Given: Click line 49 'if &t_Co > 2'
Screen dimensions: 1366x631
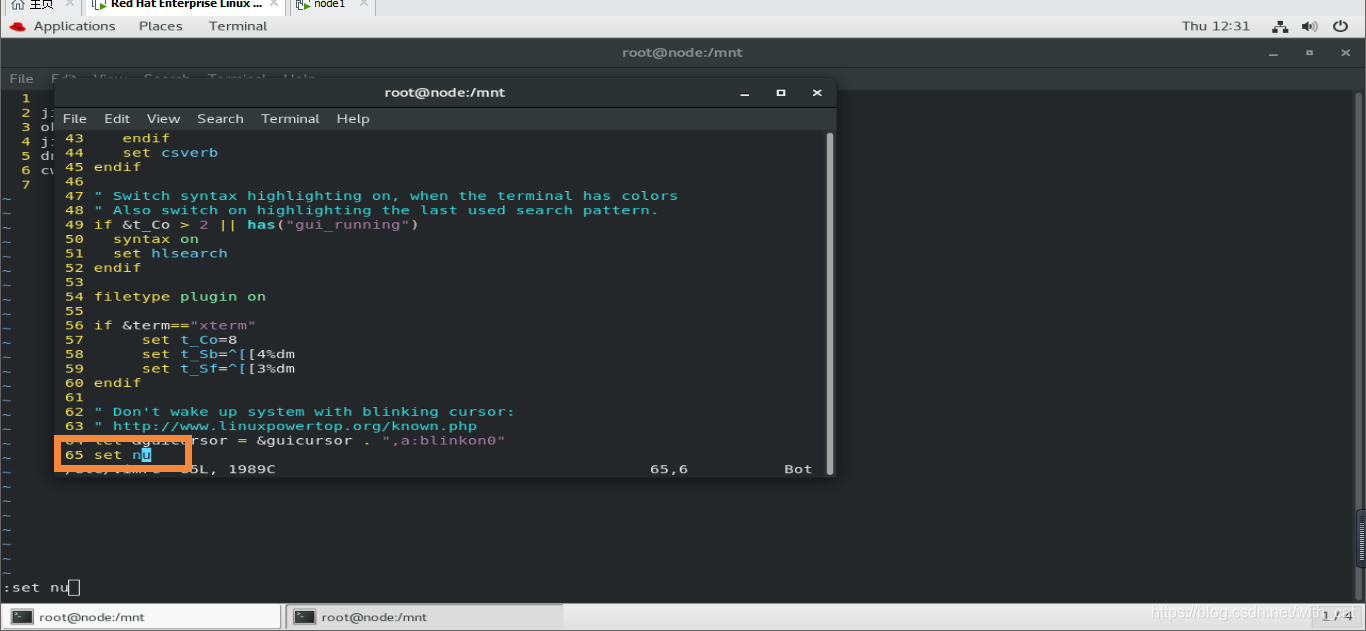Looking at the screenshot, I should (x=256, y=225).
